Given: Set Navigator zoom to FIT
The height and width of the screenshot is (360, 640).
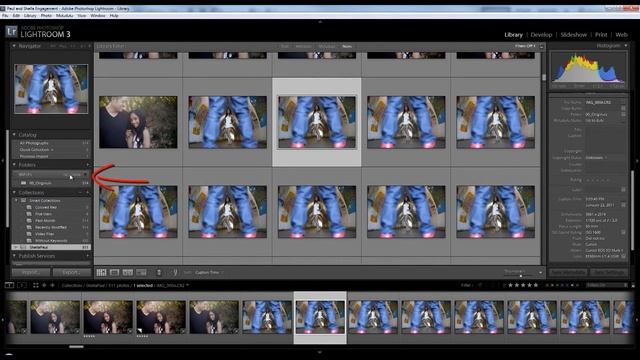Looking at the screenshot, I should pyautogui.click(x=53, y=46).
